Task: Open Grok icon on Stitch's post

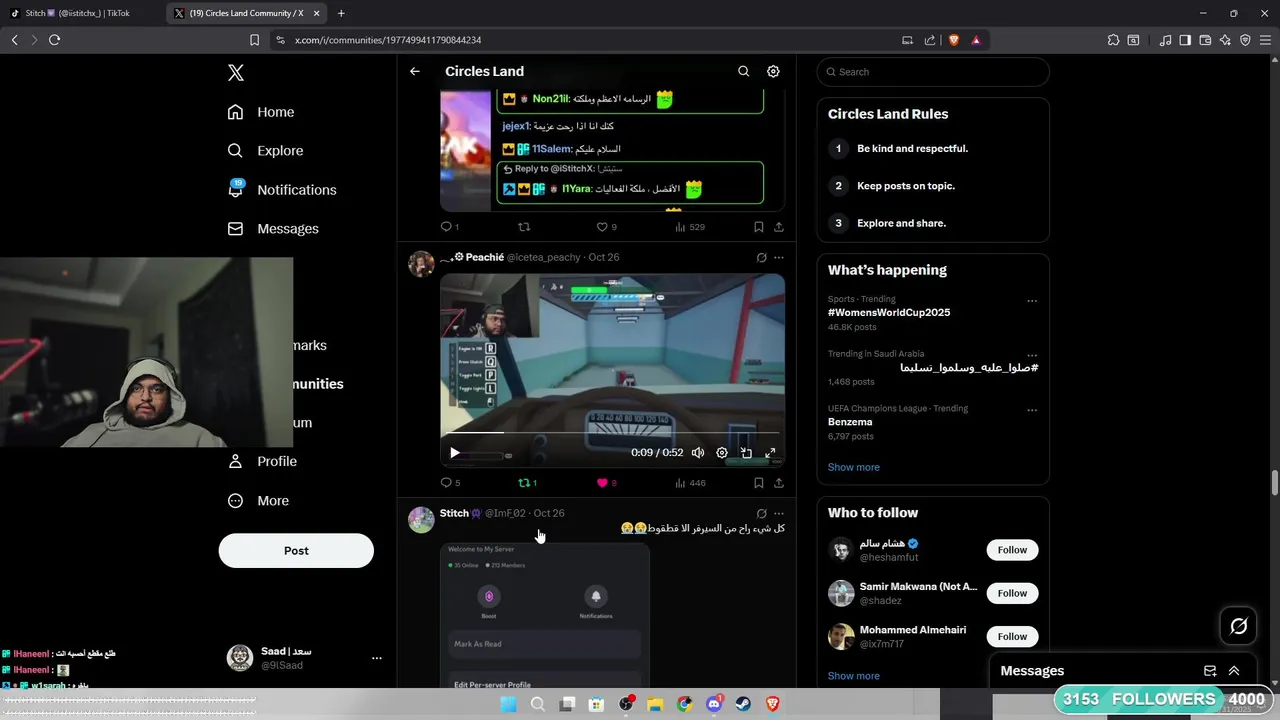Action: [x=761, y=513]
